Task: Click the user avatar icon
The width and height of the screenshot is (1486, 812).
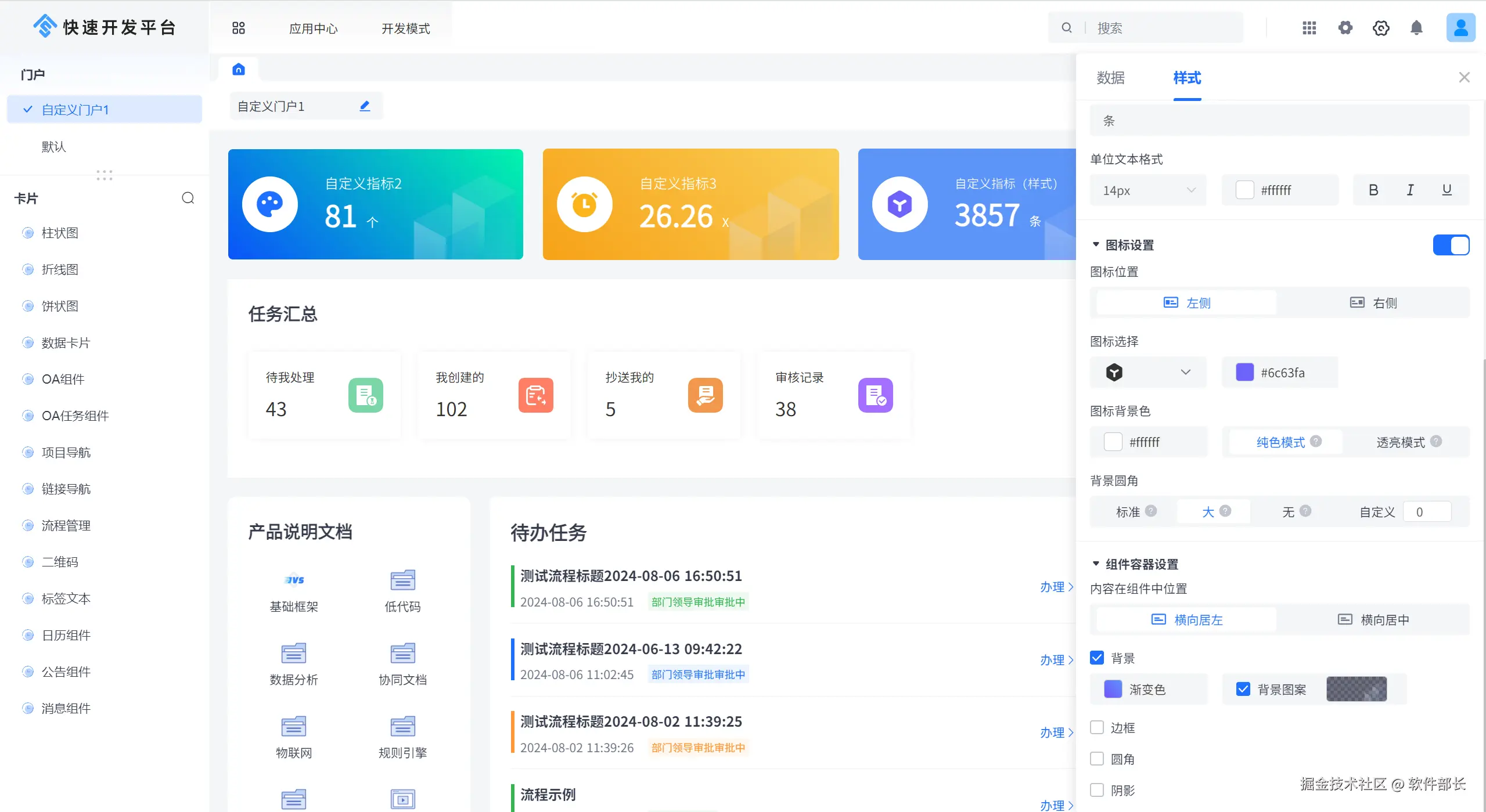Action: 1460,28
